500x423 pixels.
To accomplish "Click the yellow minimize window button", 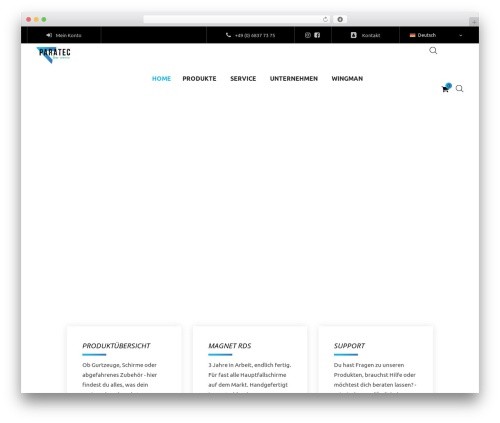I will pos(36,19).
